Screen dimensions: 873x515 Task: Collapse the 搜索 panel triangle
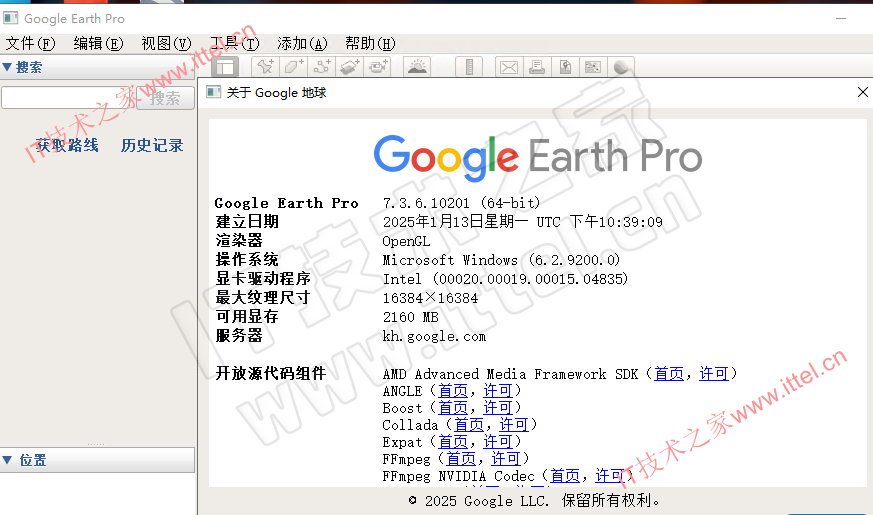click(7, 67)
